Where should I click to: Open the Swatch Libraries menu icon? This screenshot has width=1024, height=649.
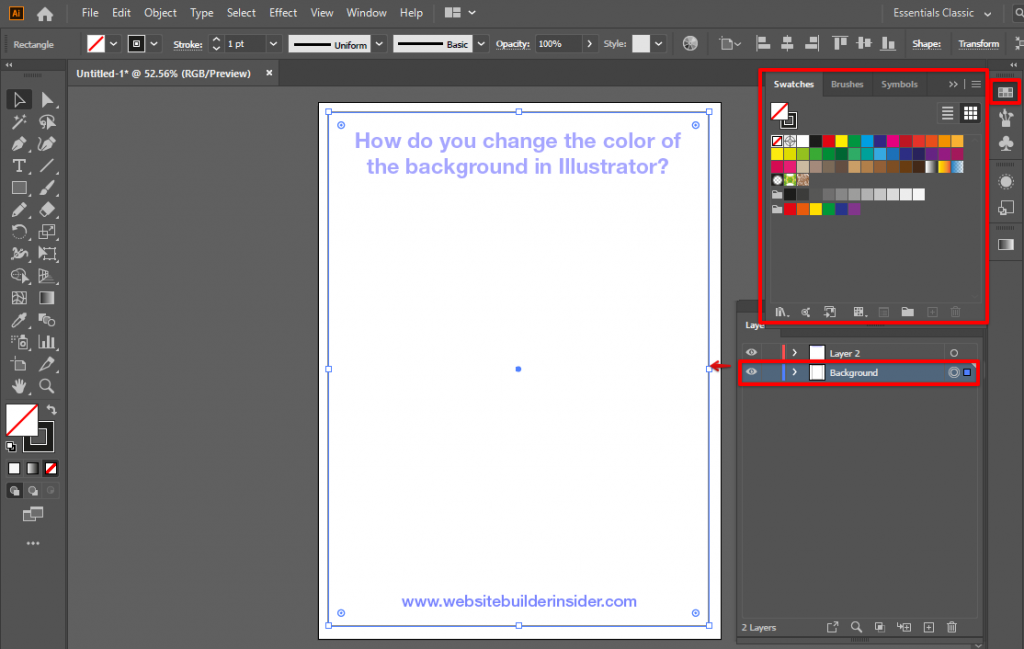(781, 312)
